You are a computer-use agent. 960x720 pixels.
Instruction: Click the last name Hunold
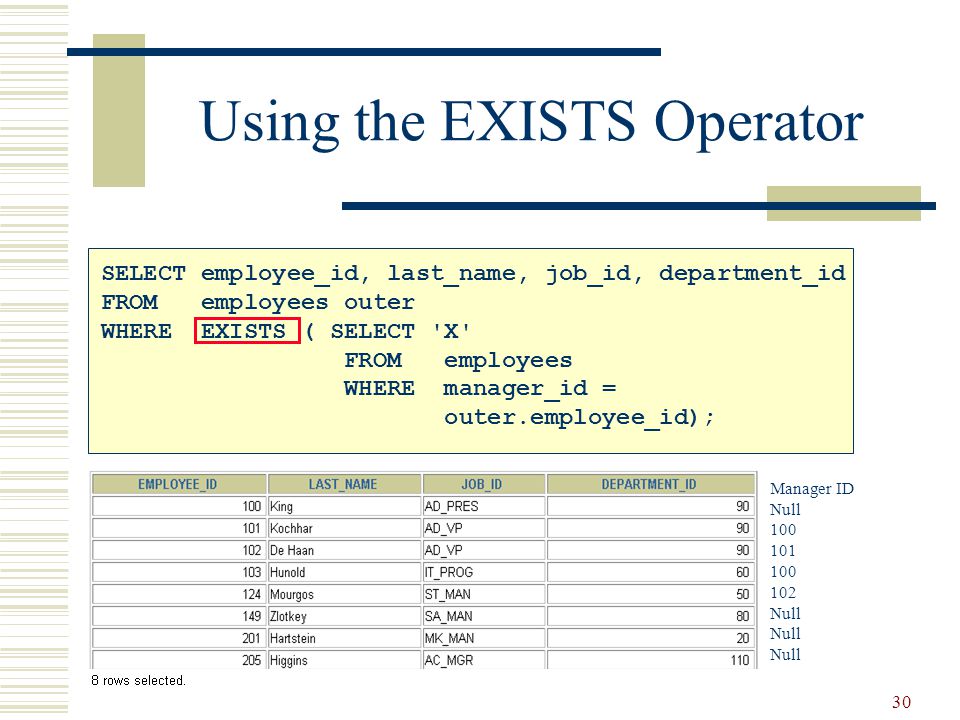tap(345, 572)
